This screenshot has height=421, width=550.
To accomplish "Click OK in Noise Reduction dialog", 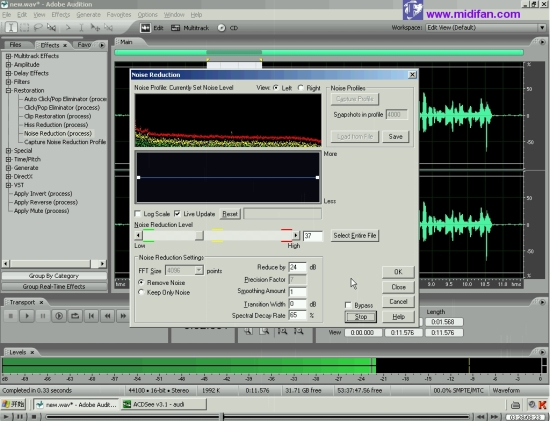I will point(398,272).
